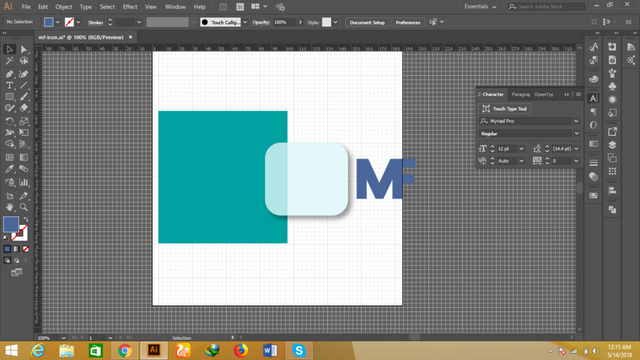Open the Touch Callig brush dropdown

tap(245, 22)
